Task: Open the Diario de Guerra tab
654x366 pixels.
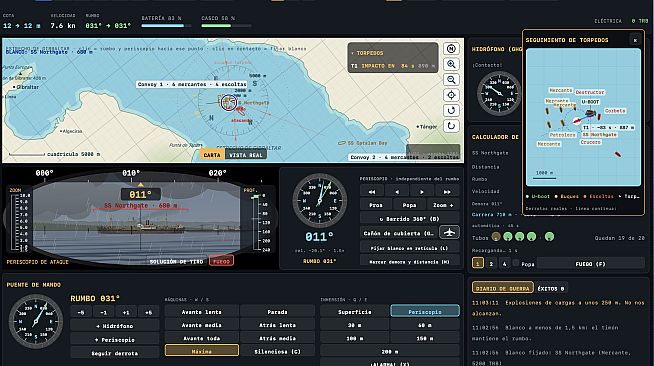Action: click(503, 288)
